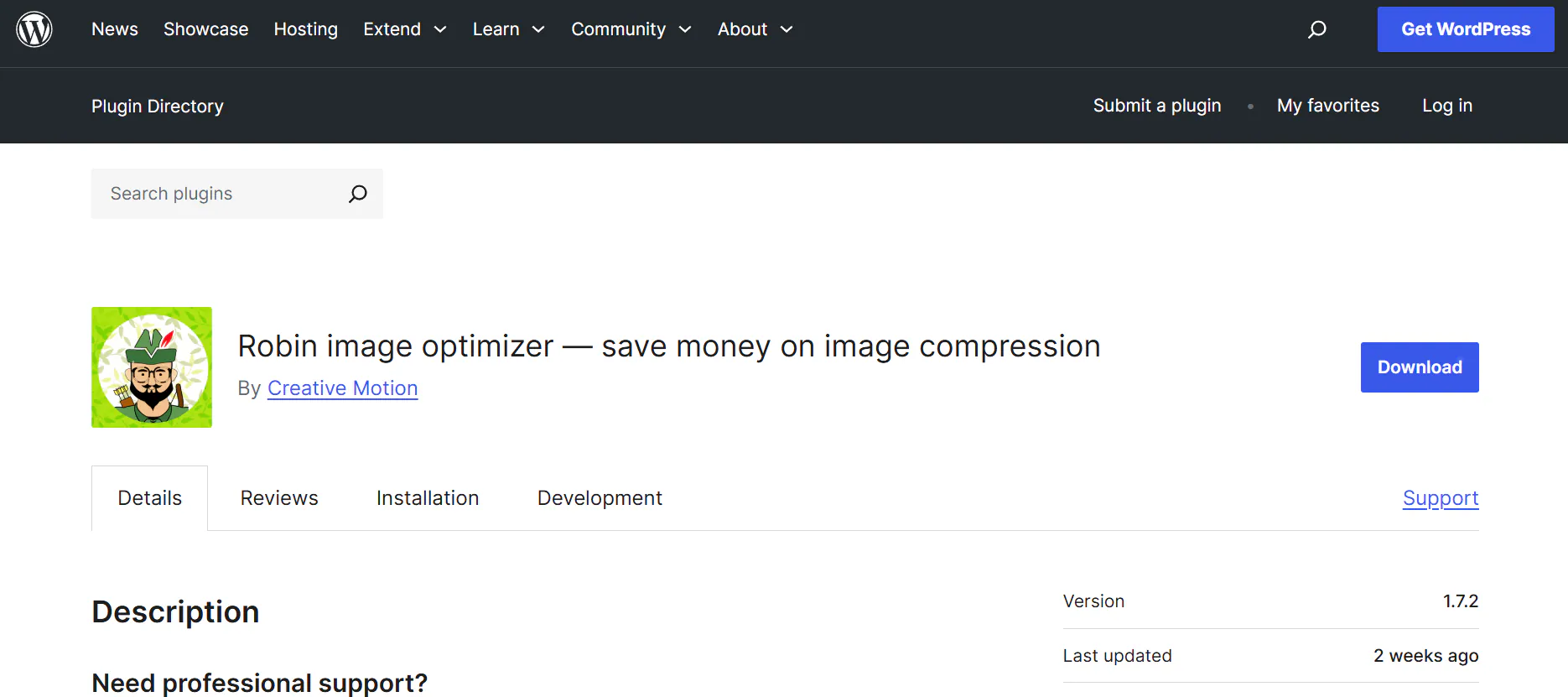
Task: Click the search plugins magnifier icon
Action: pos(358,194)
